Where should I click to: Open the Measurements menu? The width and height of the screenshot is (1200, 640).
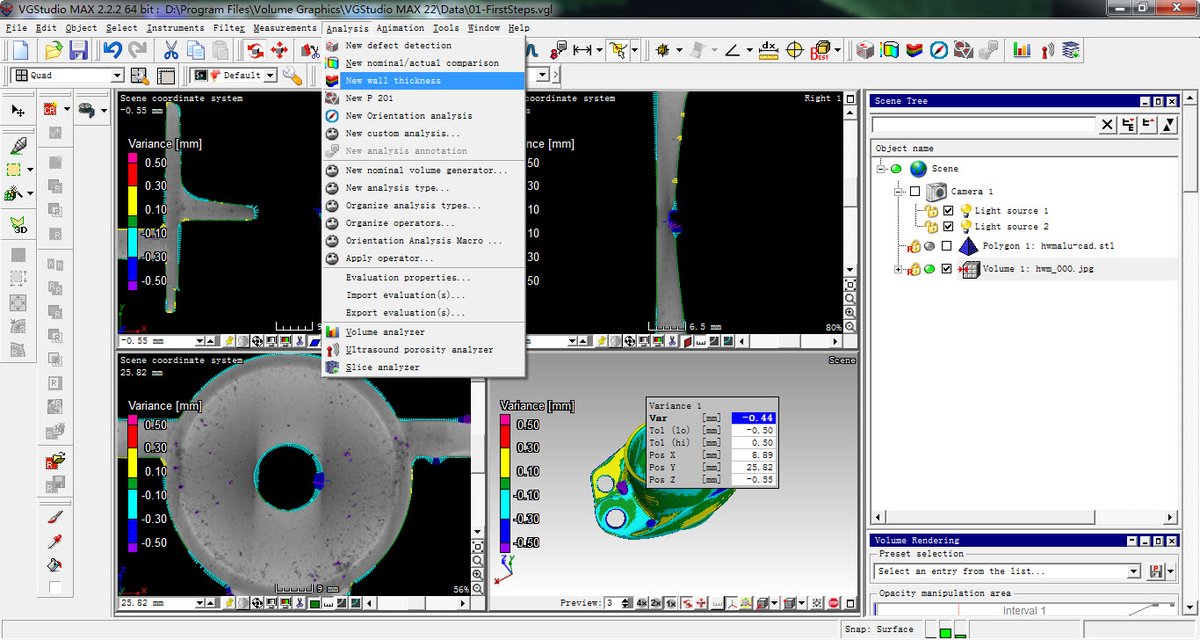click(285, 28)
